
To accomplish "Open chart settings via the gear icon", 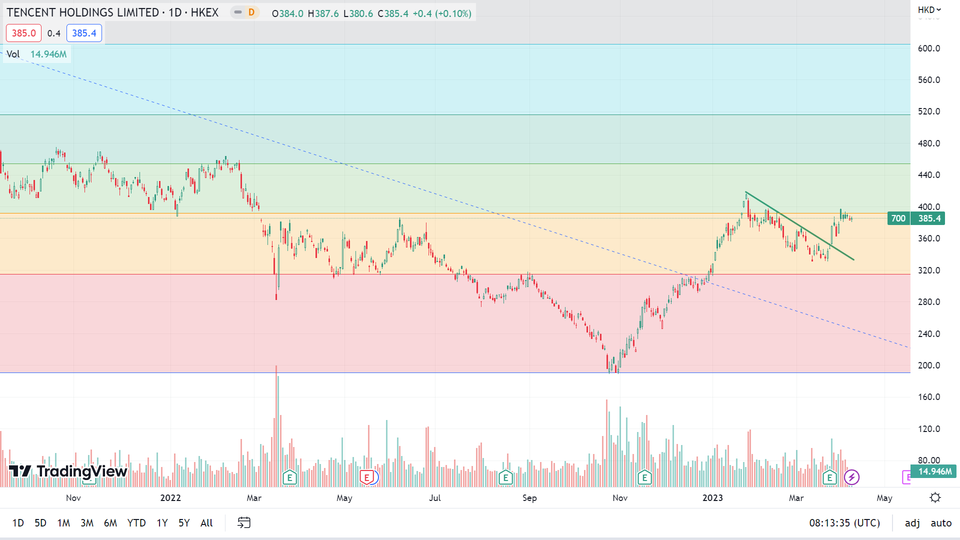I will [x=935, y=498].
